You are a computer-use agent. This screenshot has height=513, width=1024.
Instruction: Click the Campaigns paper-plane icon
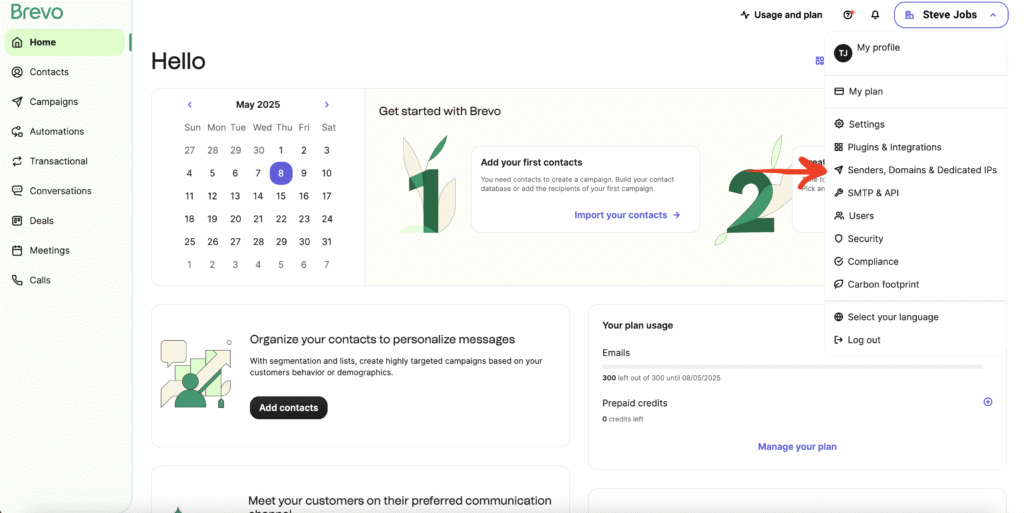(17, 102)
